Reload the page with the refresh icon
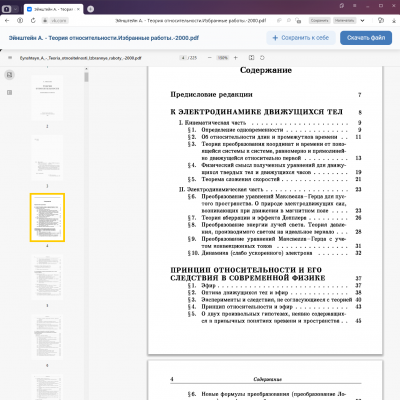The width and height of the screenshot is (400, 400). [x=33, y=21]
